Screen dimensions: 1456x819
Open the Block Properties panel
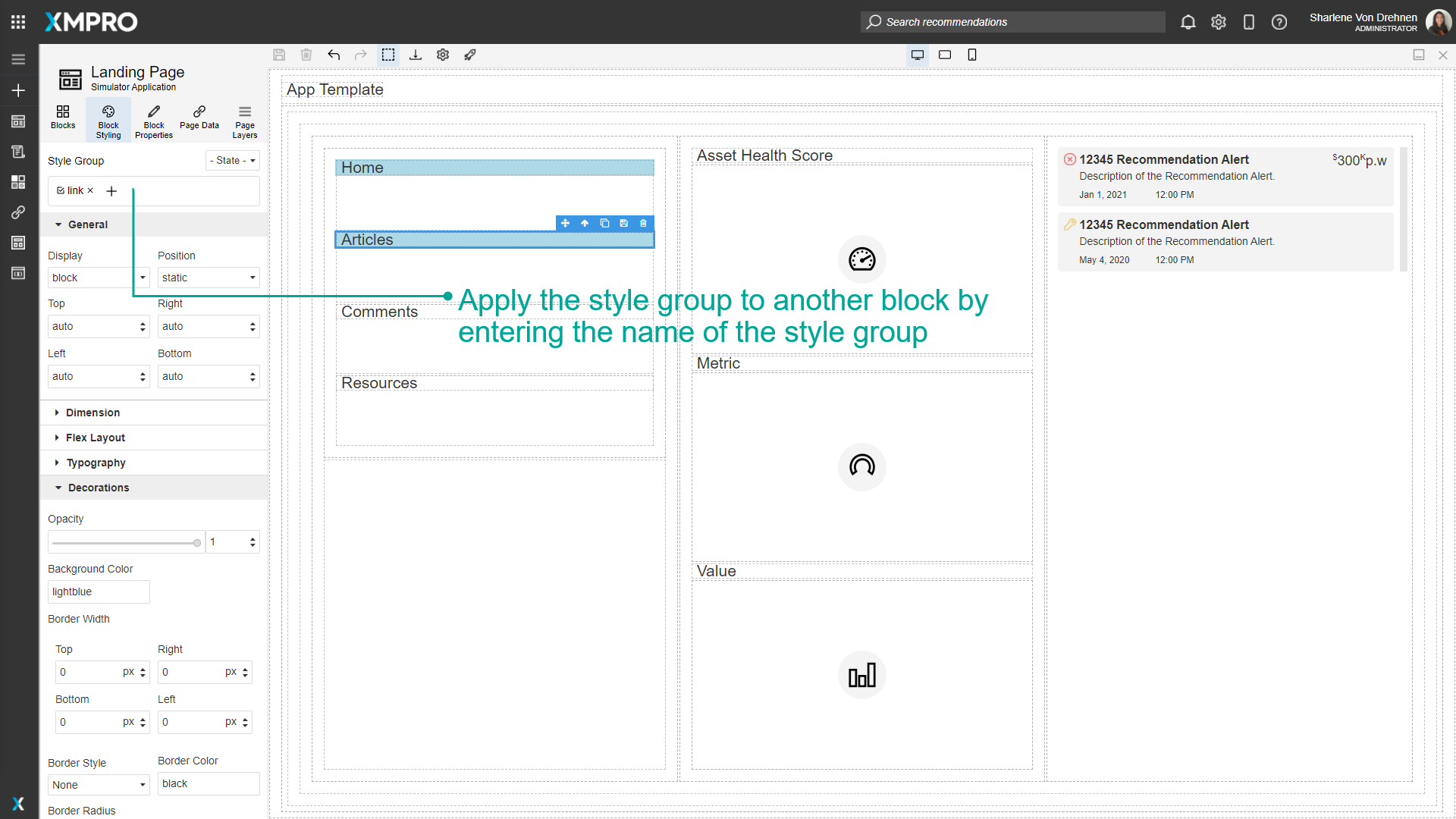pos(153,120)
